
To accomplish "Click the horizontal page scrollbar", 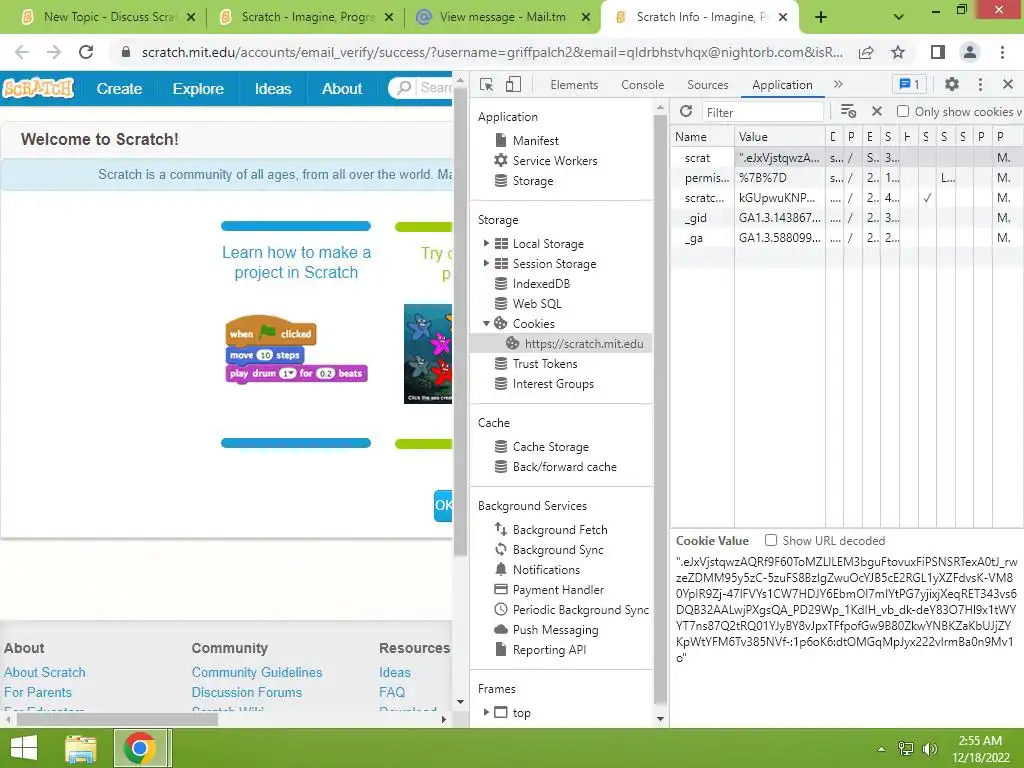I will [x=118, y=719].
